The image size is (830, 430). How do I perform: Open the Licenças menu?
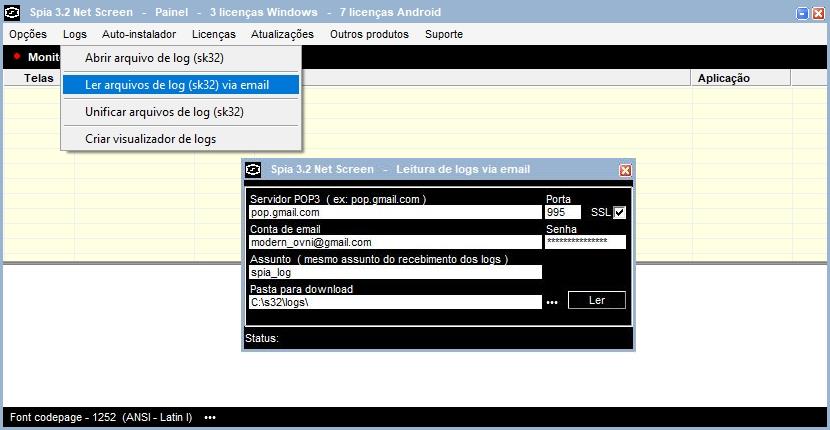pyautogui.click(x=214, y=34)
